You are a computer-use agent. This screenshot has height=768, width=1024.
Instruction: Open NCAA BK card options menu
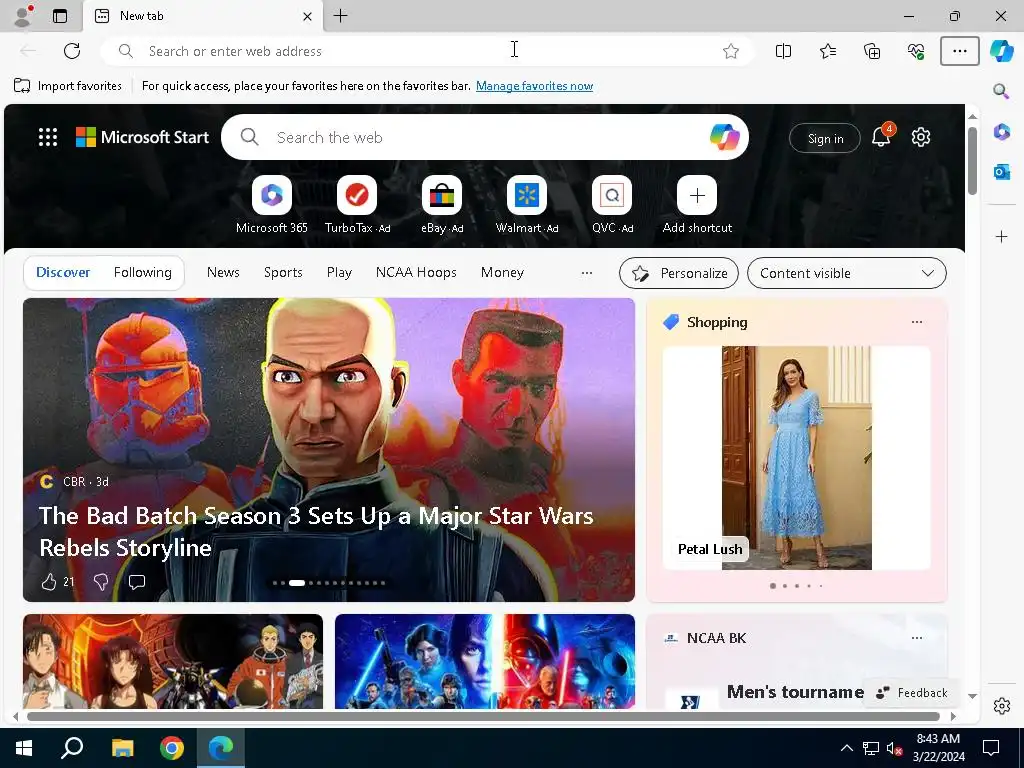point(917,638)
